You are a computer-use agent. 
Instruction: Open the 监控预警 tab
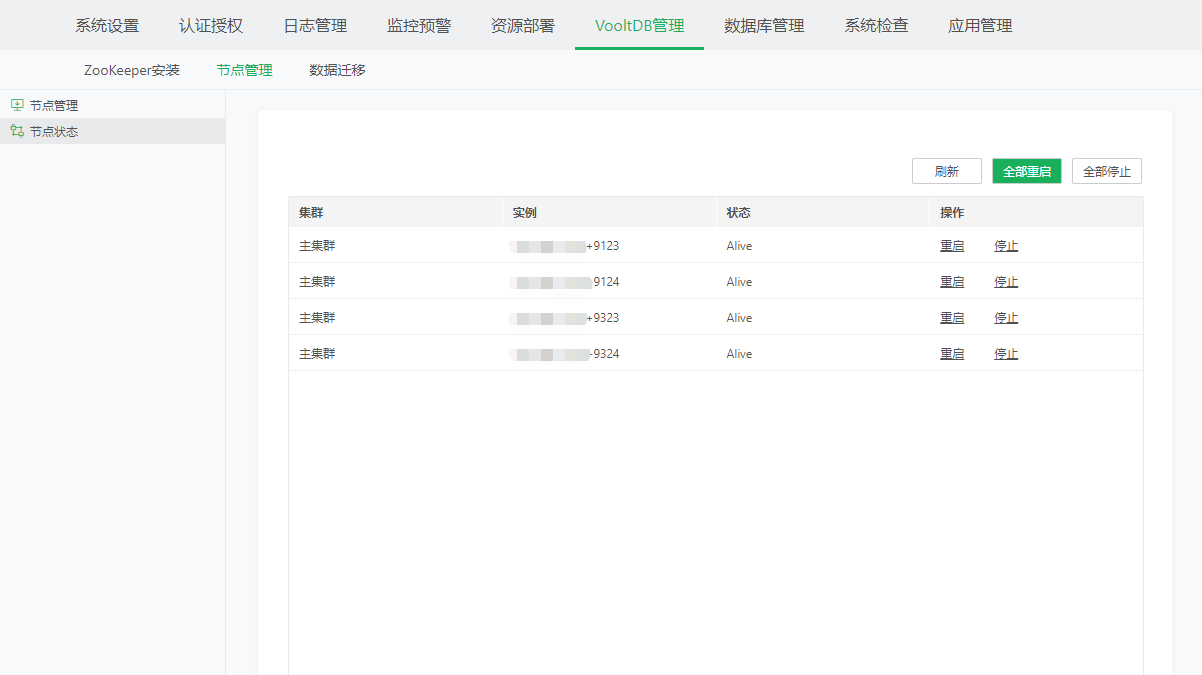pyautogui.click(x=419, y=25)
